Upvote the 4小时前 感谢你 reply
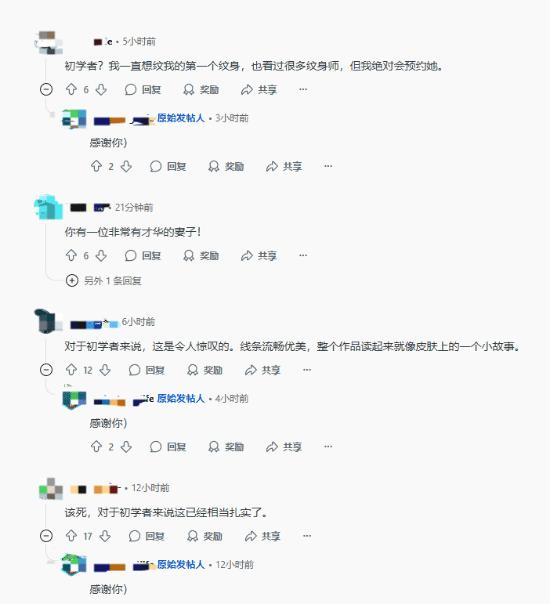Screen dimensions: 550x604 (96, 446)
